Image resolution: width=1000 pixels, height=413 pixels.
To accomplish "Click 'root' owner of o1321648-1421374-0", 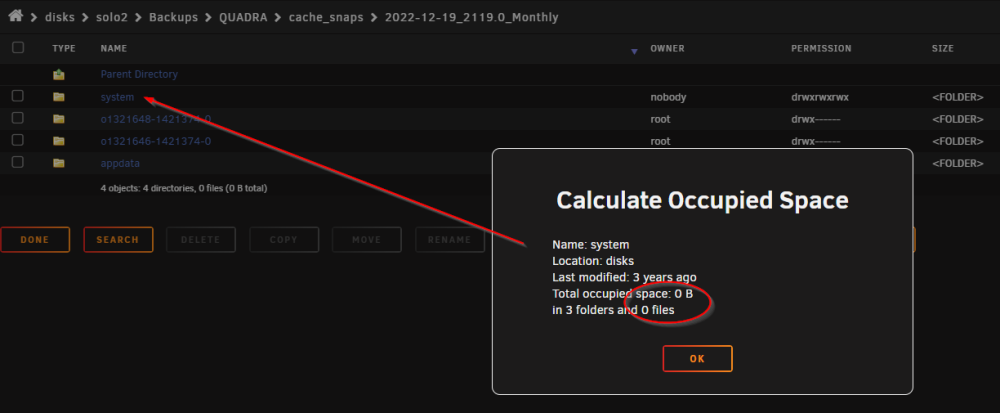I will [x=660, y=119].
